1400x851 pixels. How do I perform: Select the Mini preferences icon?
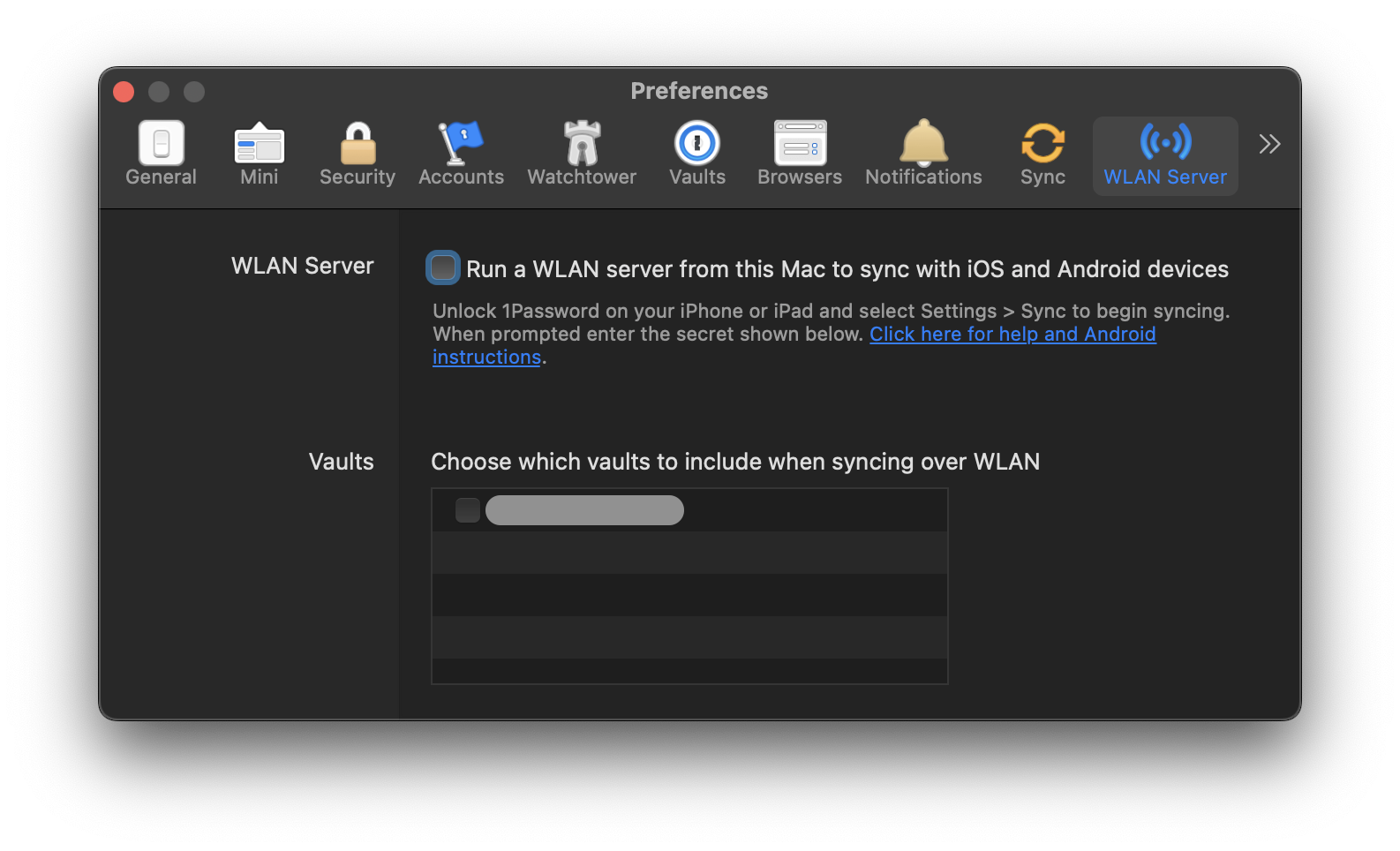259,143
